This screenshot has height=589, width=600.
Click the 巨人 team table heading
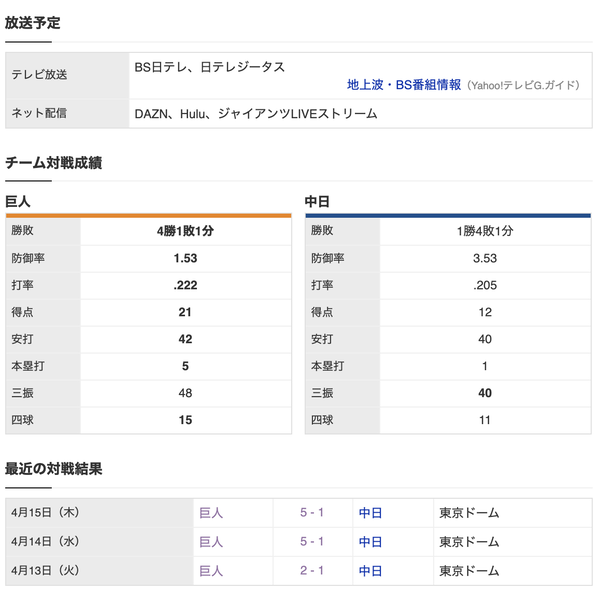click(x=18, y=201)
